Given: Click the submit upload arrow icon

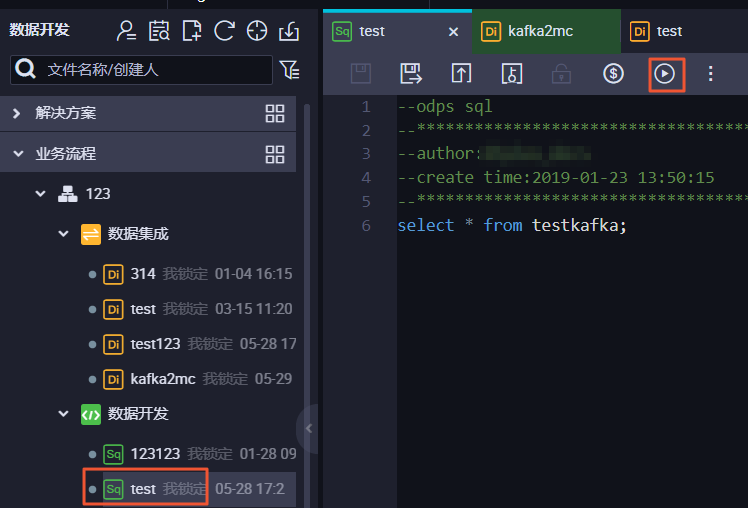Looking at the screenshot, I should point(461,73).
